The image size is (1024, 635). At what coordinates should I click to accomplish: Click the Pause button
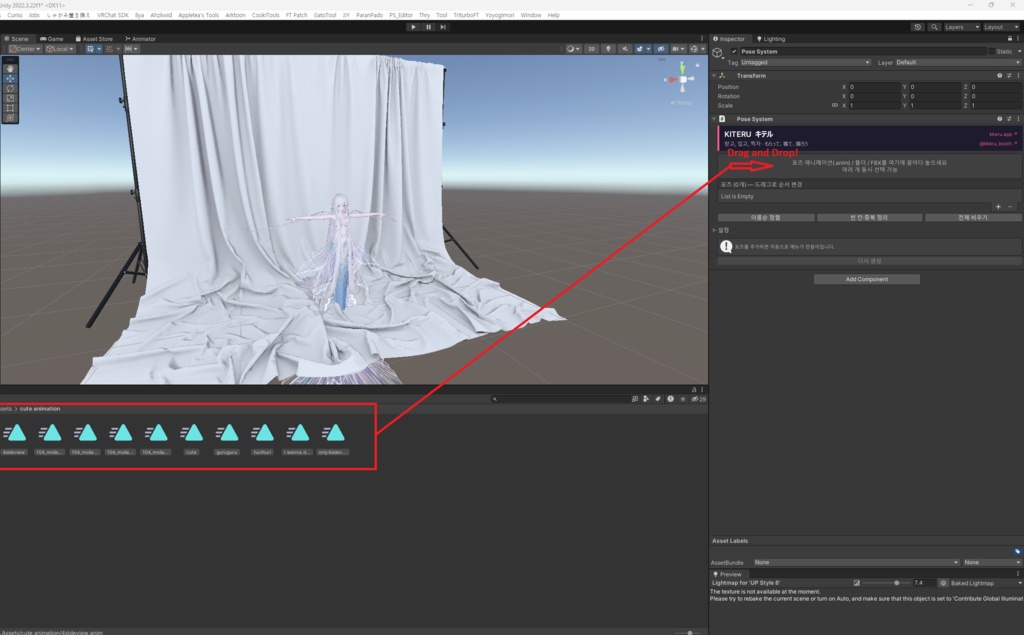(x=428, y=27)
